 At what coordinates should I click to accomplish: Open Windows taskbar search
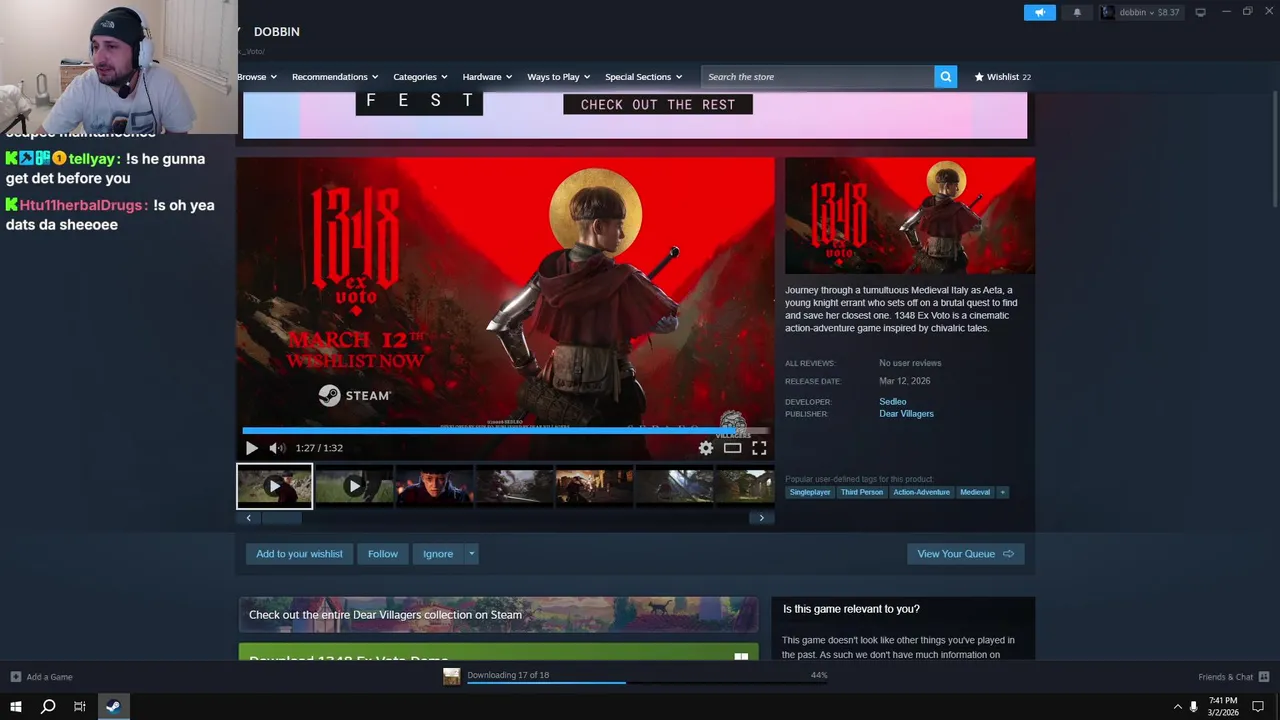[48, 706]
